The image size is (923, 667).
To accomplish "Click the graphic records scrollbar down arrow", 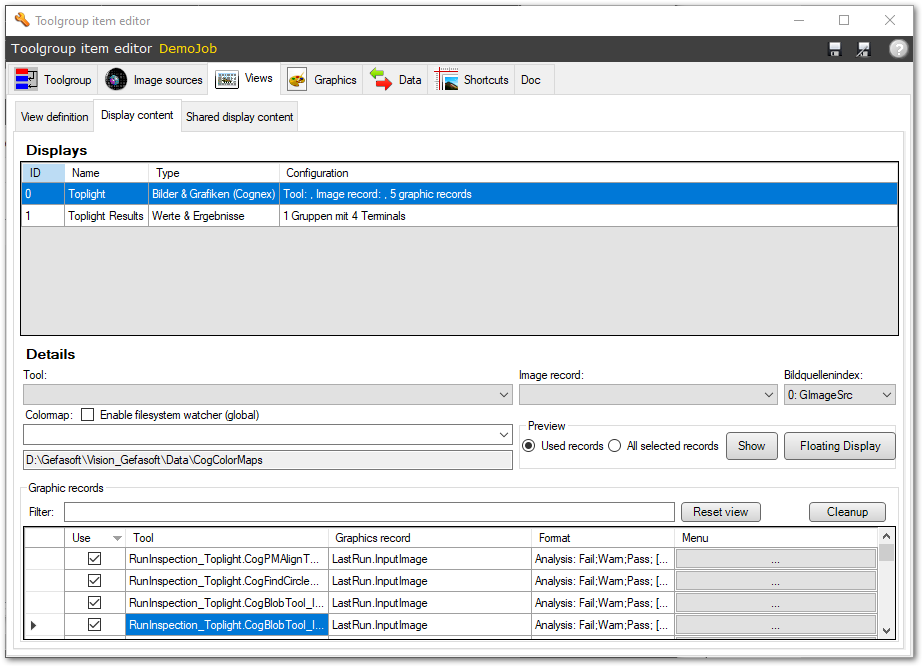I will tap(887, 631).
